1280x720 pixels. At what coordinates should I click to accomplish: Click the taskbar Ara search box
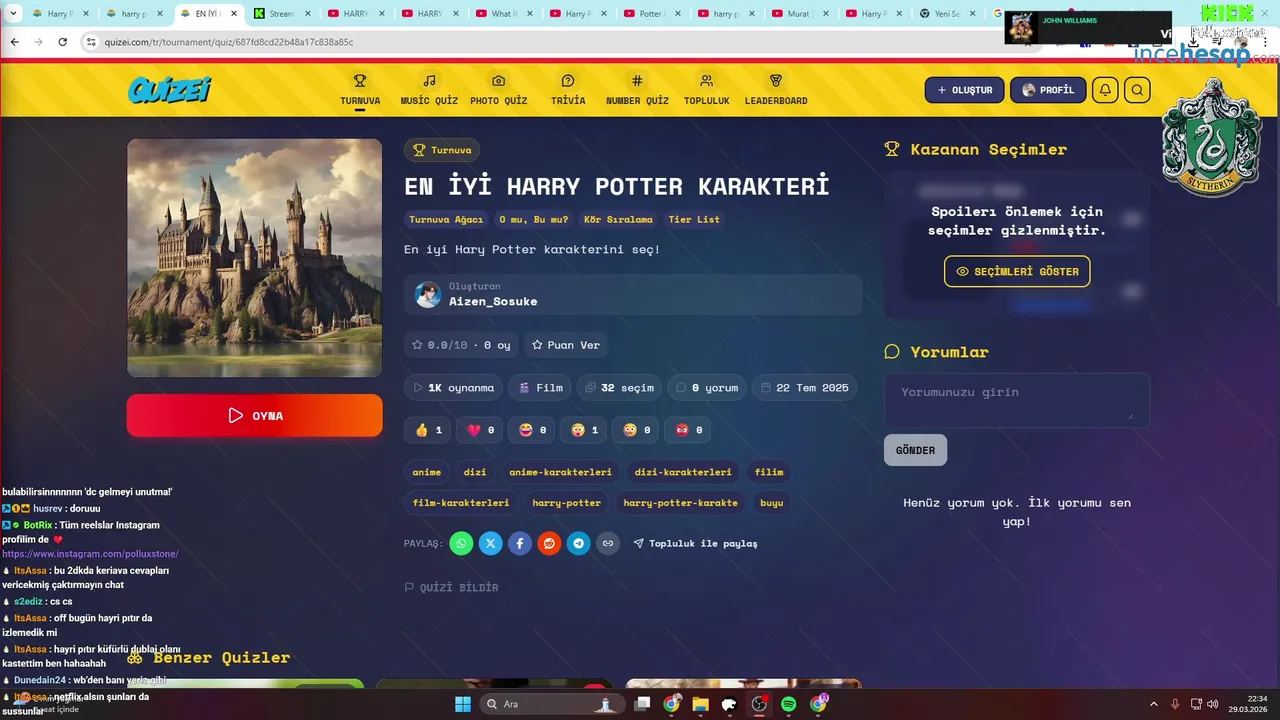tap(550, 704)
